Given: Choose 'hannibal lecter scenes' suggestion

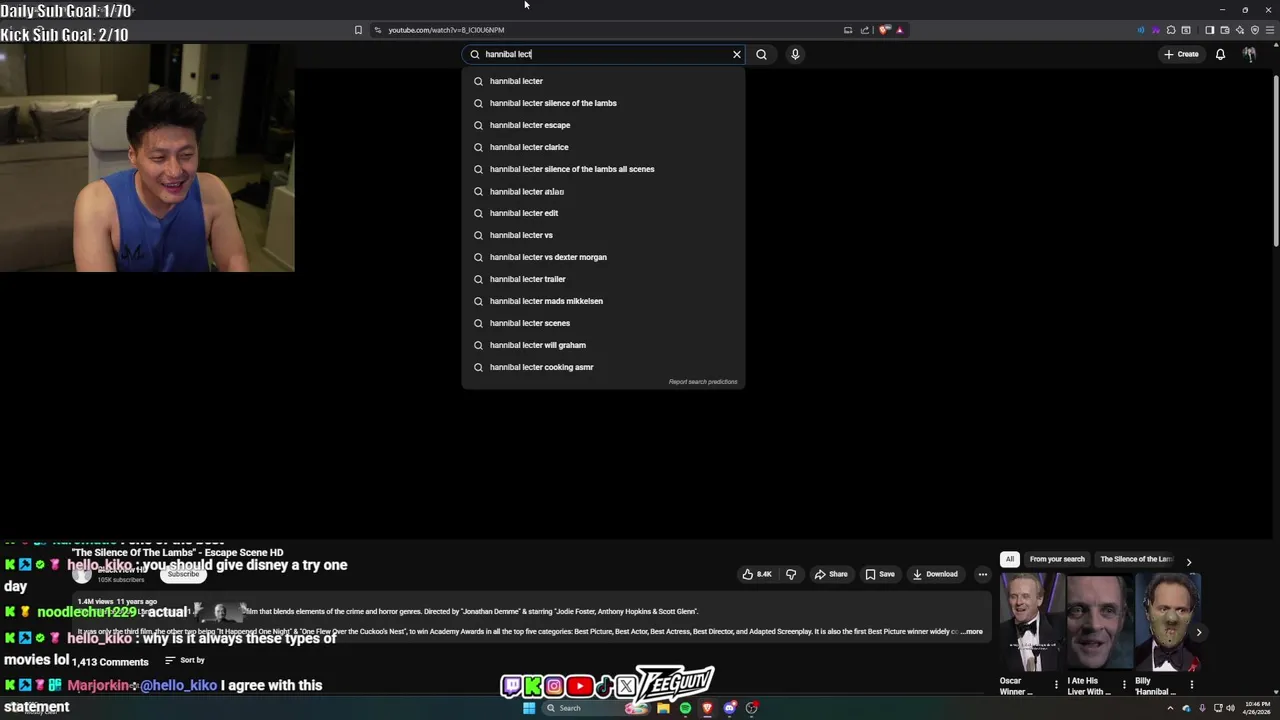Looking at the screenshot, I should tap(603, 323).
